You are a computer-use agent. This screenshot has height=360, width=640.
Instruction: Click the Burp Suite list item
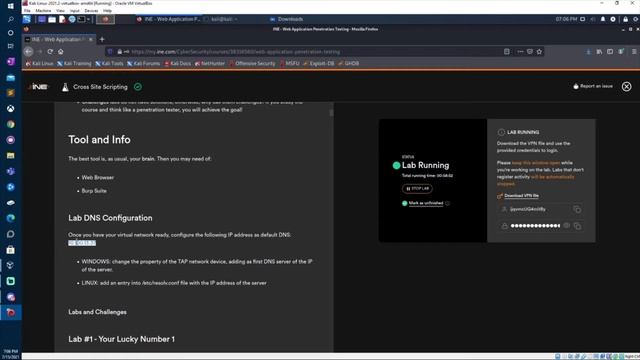94,191
